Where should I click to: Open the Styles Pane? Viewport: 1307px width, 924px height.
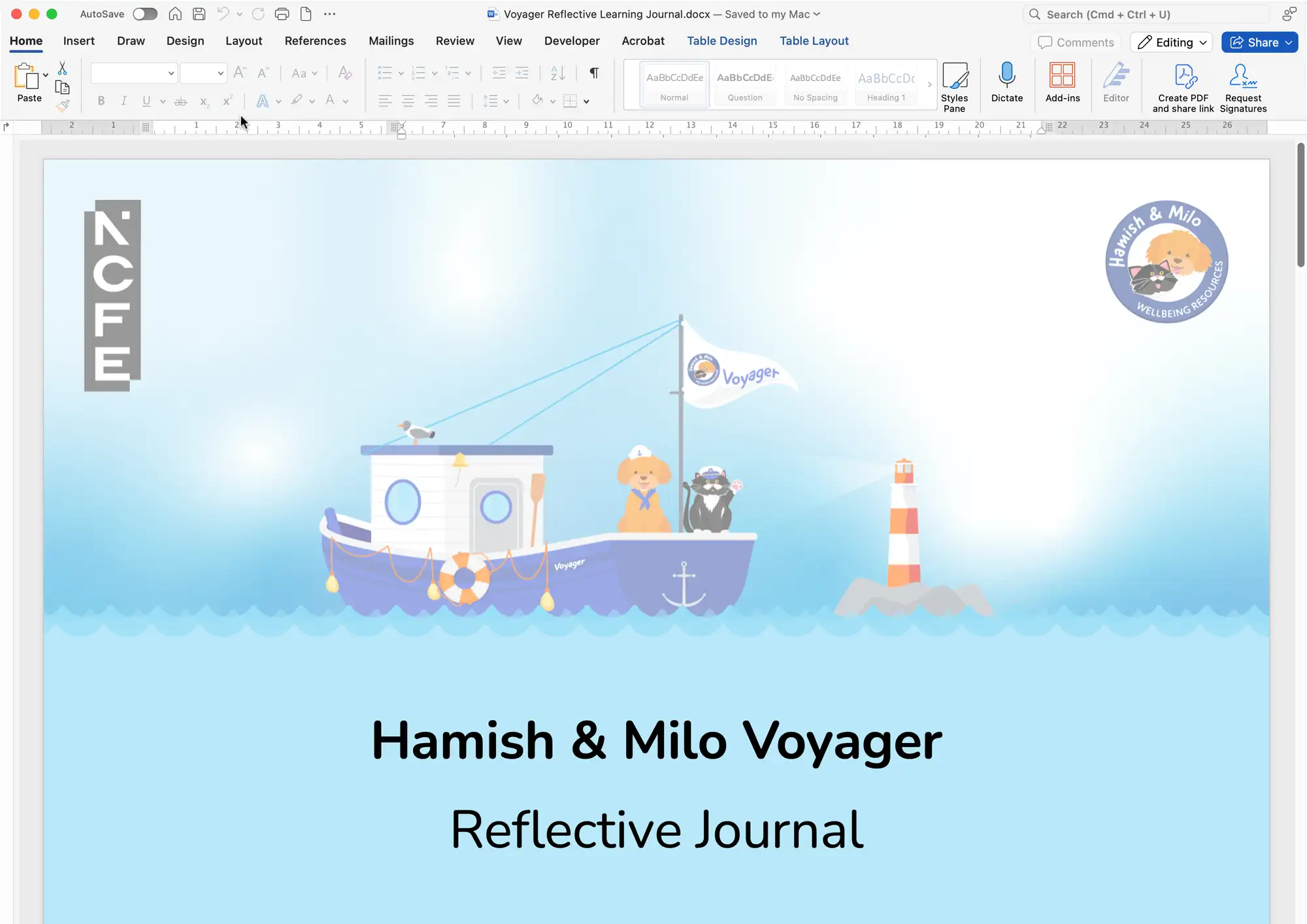pos(955,87)
